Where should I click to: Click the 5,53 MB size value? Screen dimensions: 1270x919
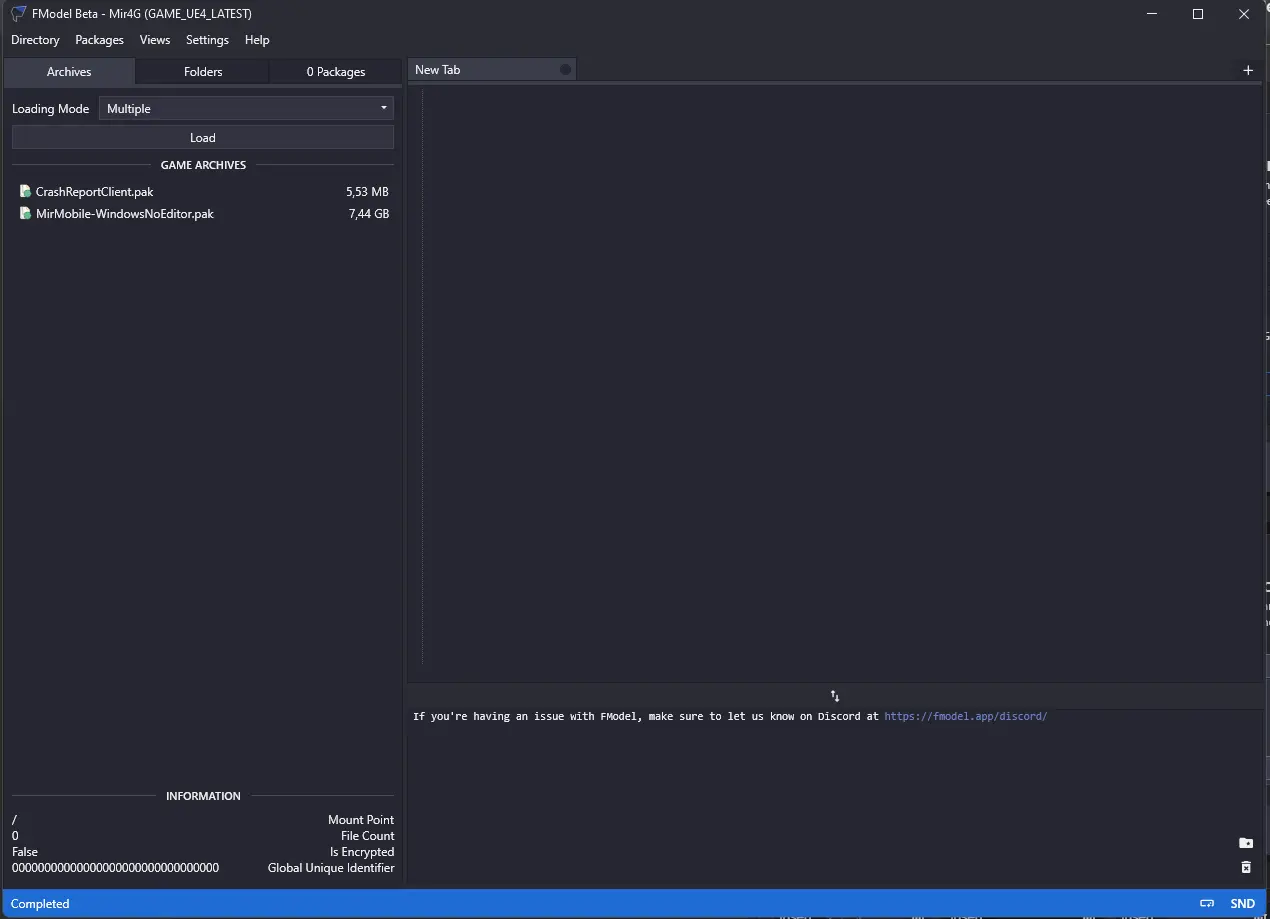pyautogui.click(x=367, y=192)
